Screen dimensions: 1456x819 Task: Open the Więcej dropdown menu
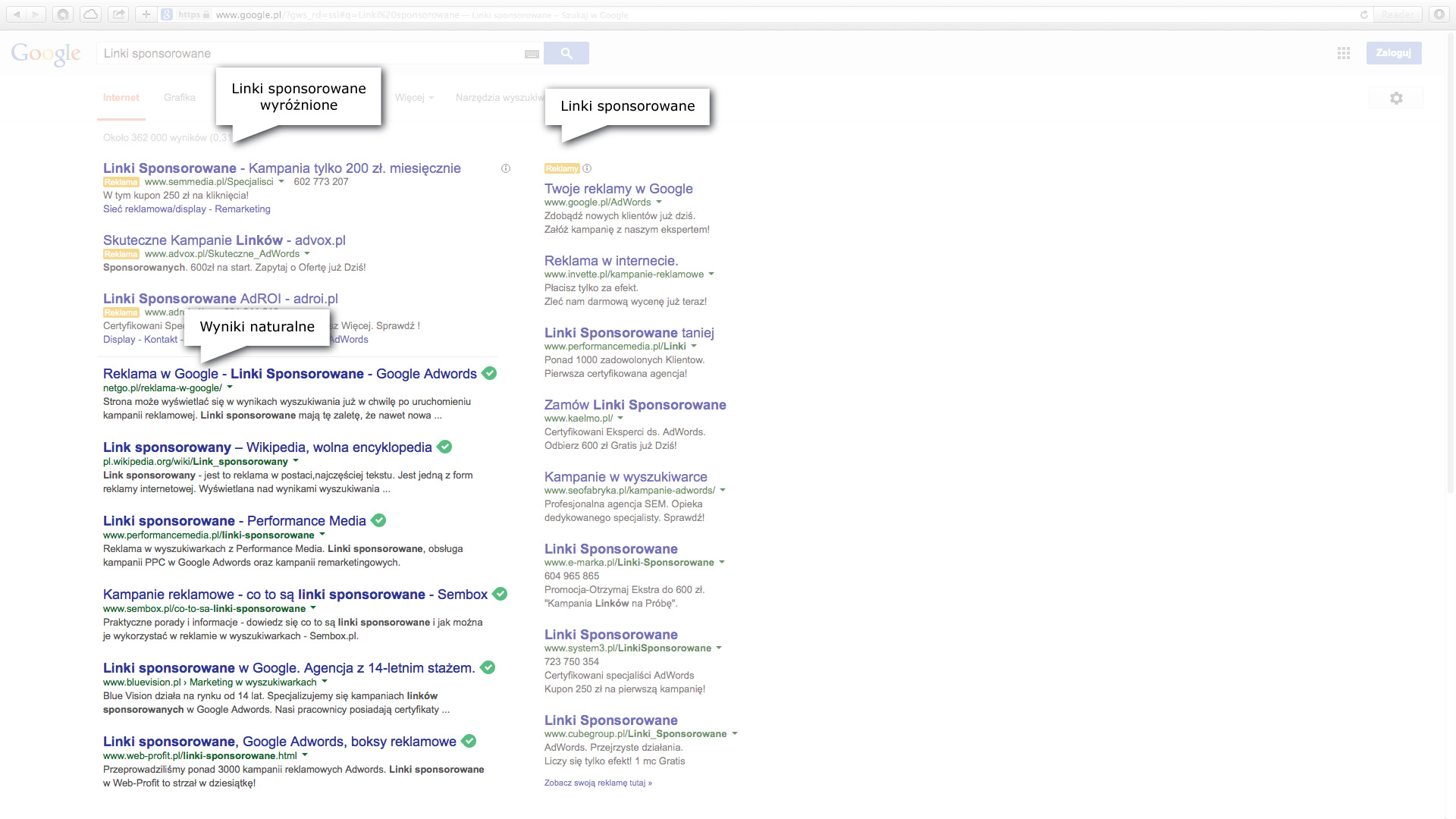pyautogui.click(x=414, y=98)
